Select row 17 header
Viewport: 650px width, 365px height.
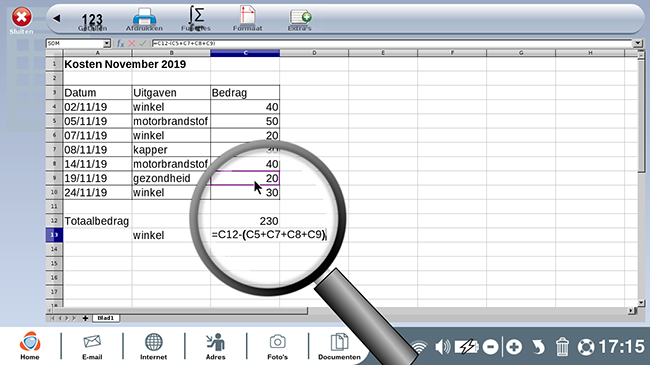(x=54, y=292)
